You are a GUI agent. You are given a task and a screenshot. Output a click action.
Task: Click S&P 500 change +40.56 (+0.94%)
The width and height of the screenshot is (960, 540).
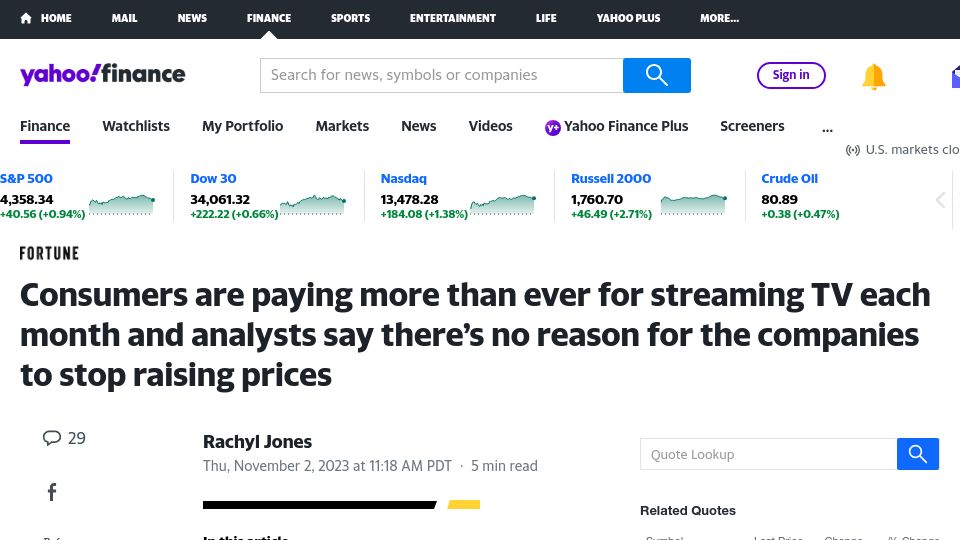pos(42,214)
